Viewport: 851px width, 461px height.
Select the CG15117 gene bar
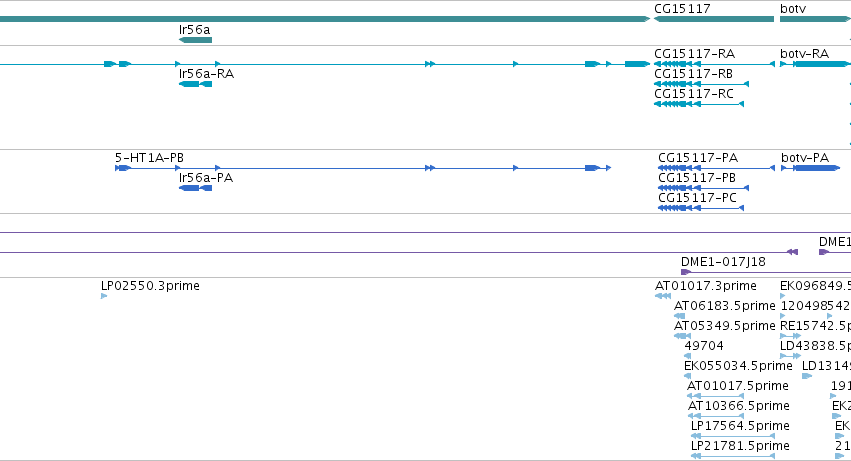[x=714, y=19]
